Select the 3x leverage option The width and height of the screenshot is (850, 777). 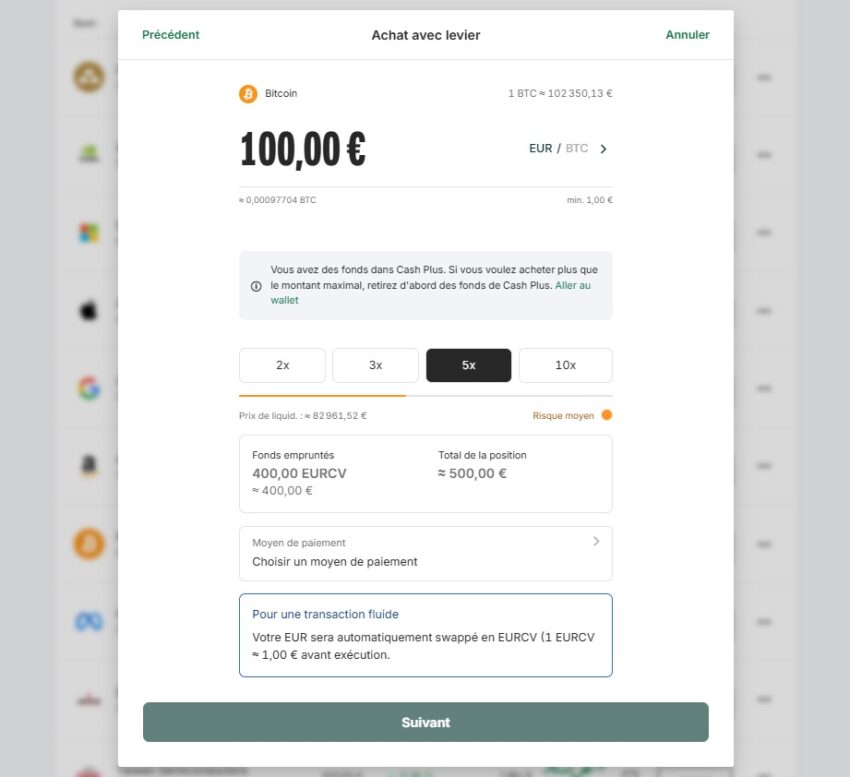(375, 365)
